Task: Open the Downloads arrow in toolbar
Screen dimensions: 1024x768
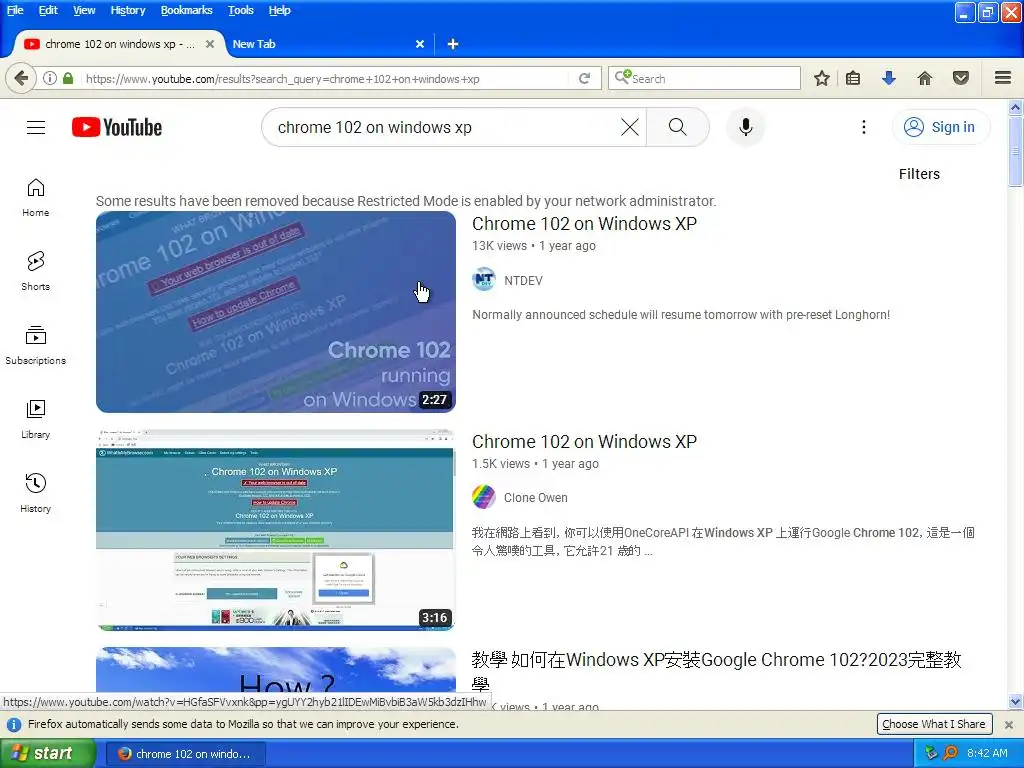Action: point(888,78)
